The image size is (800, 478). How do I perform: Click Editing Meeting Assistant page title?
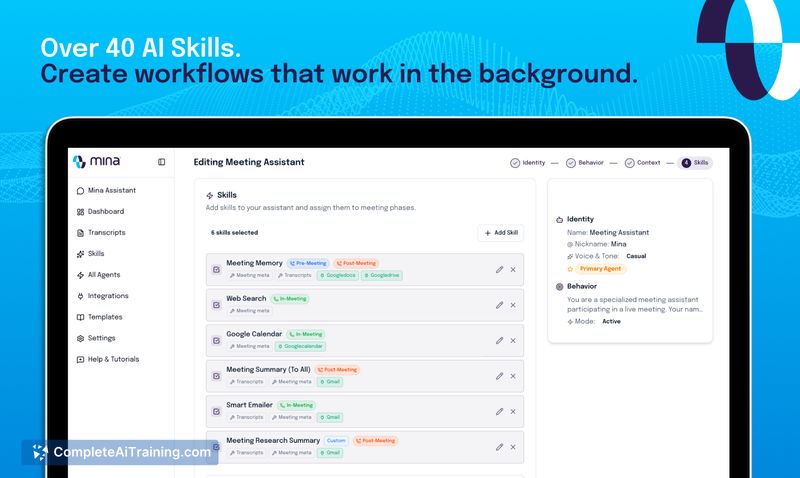[x=248, y=162]
